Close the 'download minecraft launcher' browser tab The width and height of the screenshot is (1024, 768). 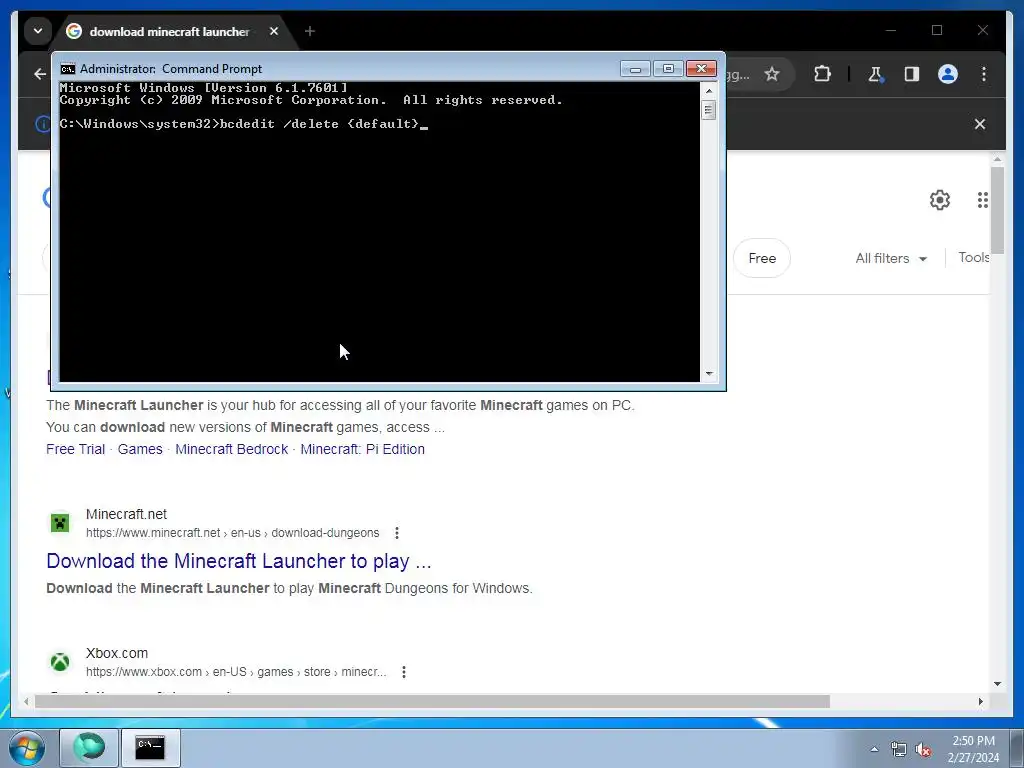click(274, 31)
